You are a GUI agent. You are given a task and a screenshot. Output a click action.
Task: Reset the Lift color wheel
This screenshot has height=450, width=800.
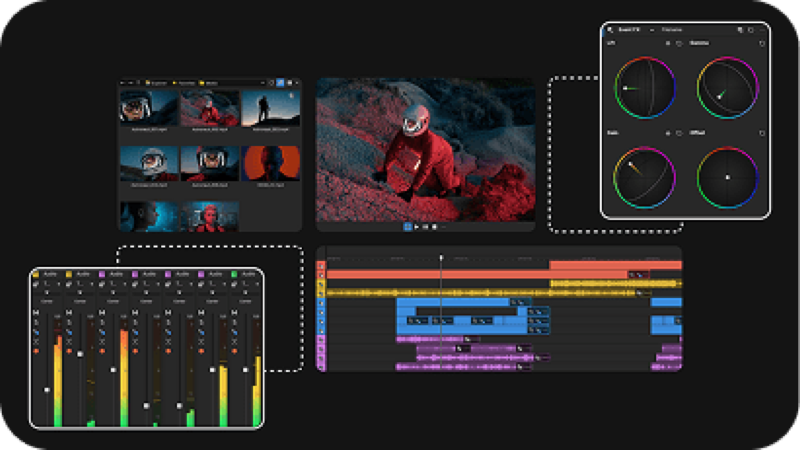(x=679, y=44)
